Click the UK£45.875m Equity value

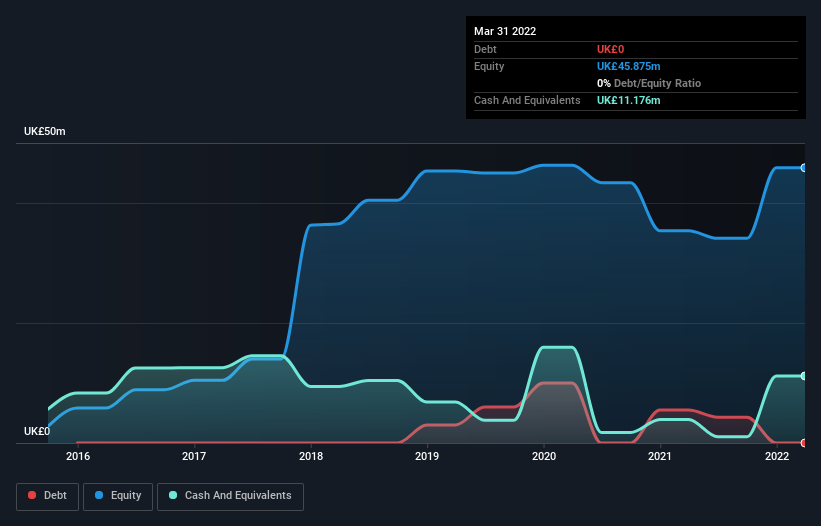[x=628, y=66]
